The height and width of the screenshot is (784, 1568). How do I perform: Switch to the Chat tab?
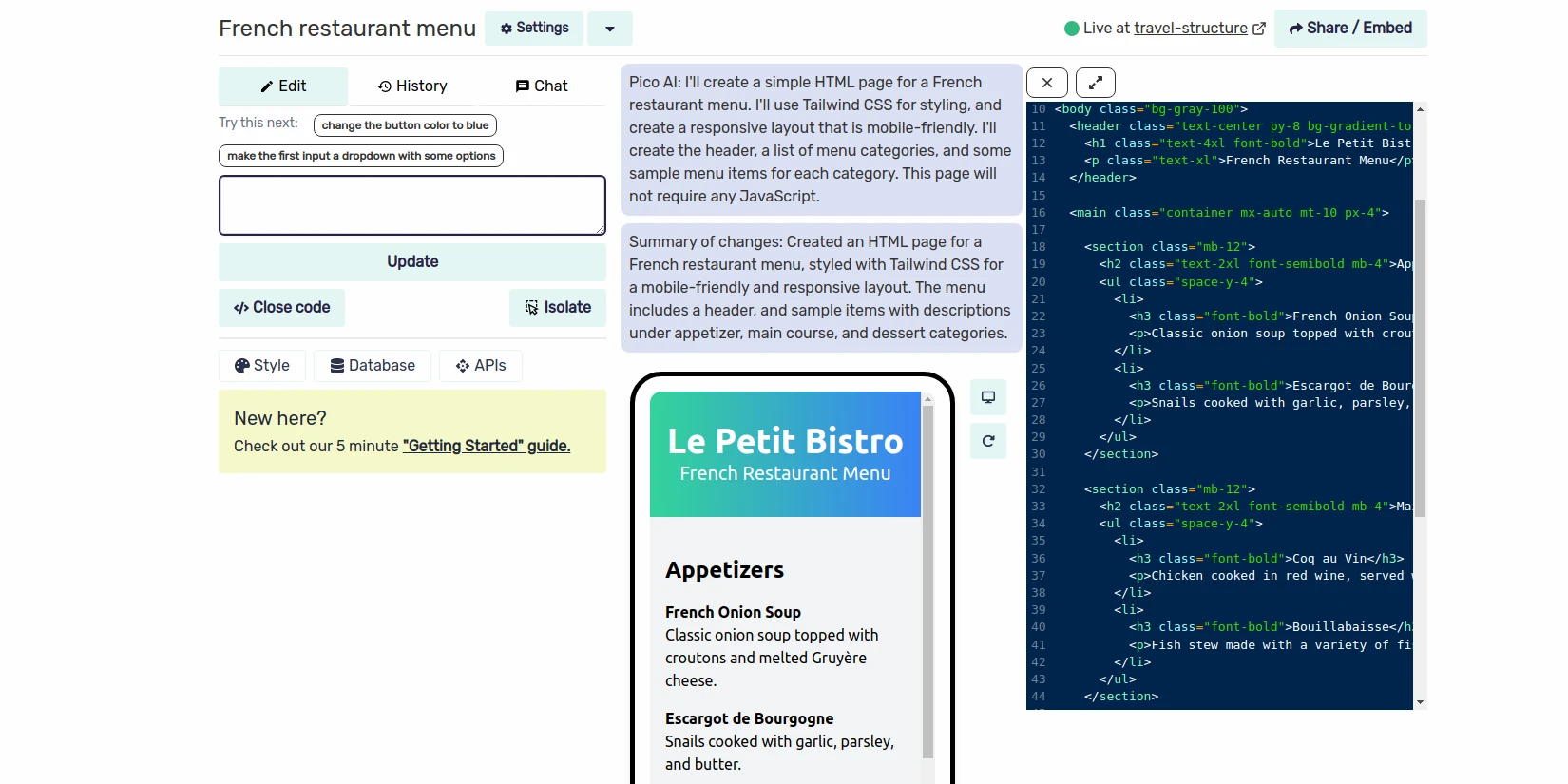tap(542, 86)
